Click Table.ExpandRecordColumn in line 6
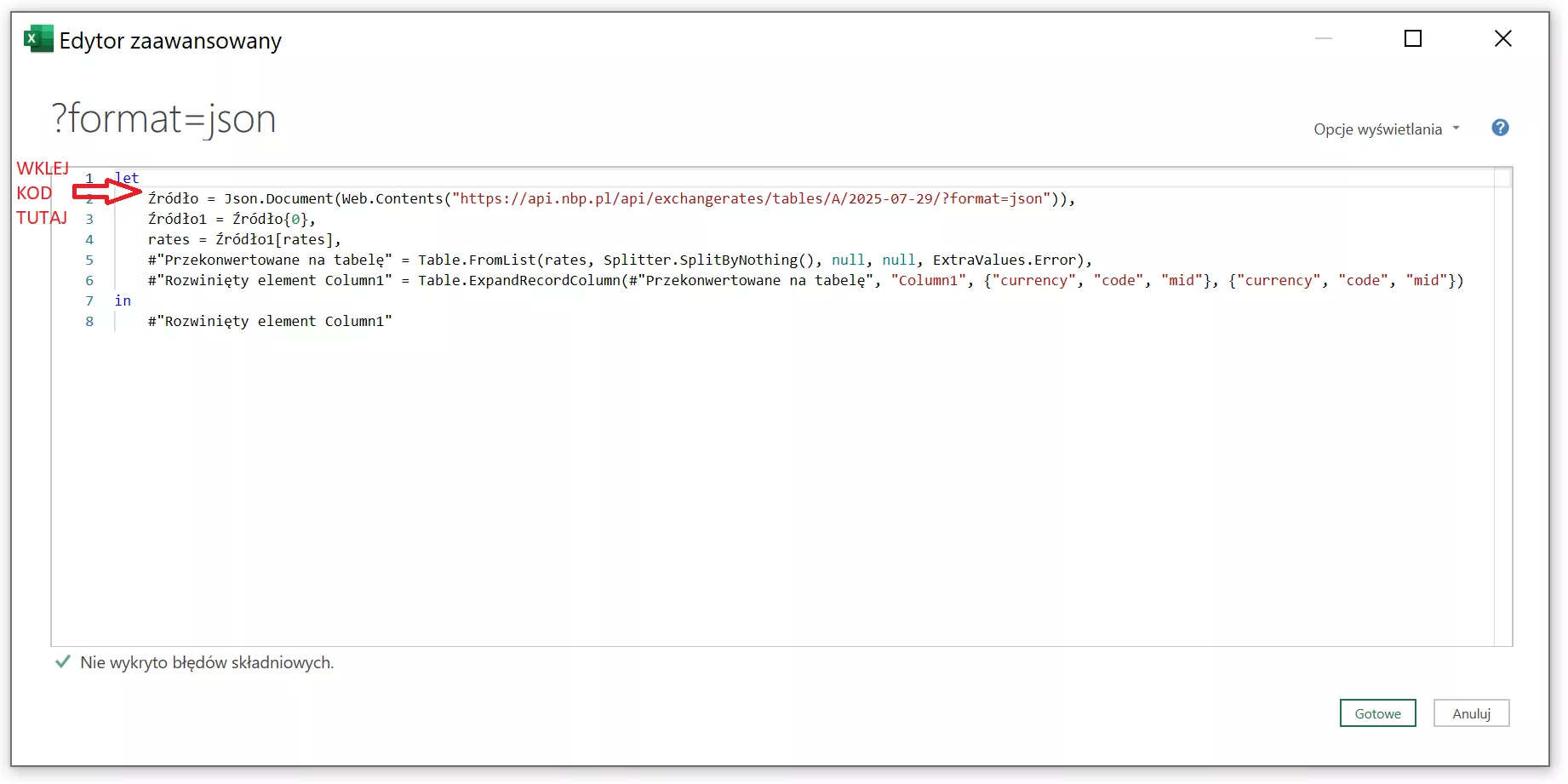The width and height of the screenshot is (1568, 784). coord(519,281)
